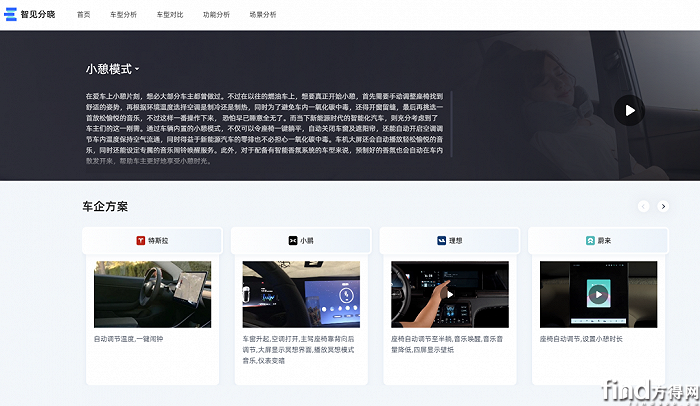
Task: Open the 首页 menu item
Action: tap(83, 15)
